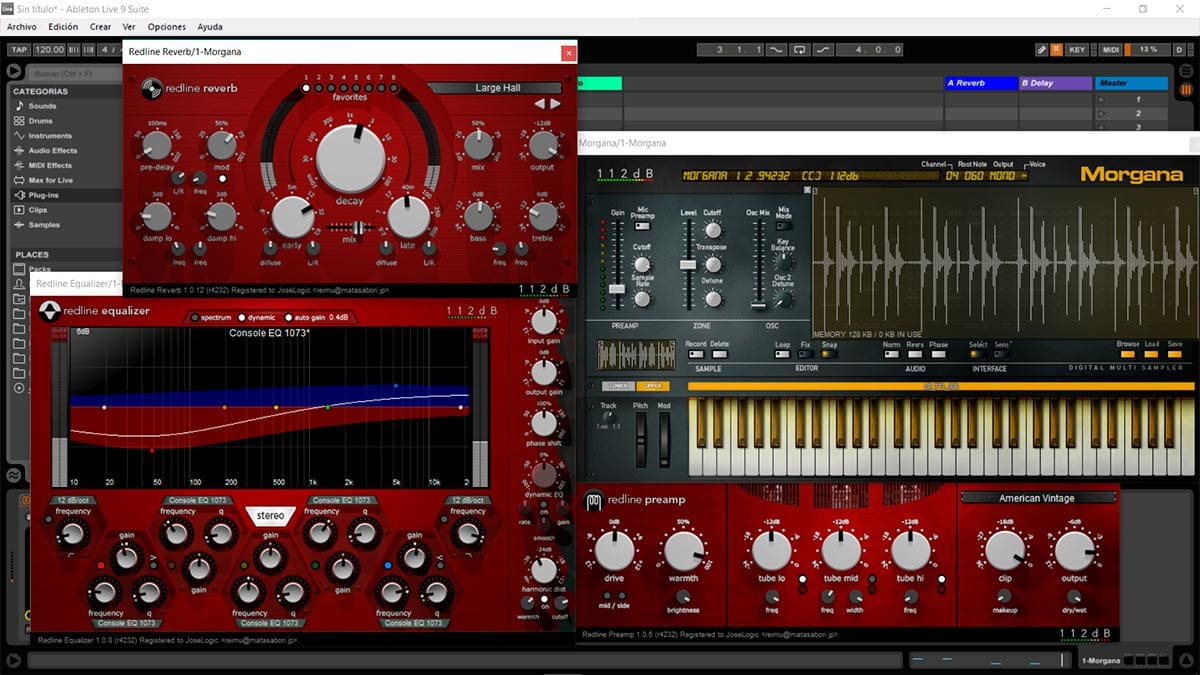The width and height of the screenshot is (1200, 675).
Task: Open the American Vintage preset dropdown
Action: (1037, 498)
